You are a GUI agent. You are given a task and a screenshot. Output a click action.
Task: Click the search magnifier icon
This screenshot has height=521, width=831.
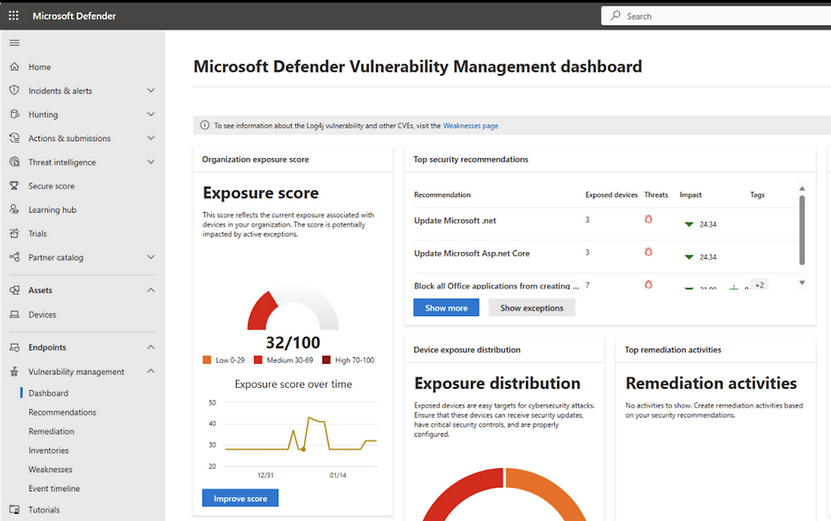pos(615,15)
